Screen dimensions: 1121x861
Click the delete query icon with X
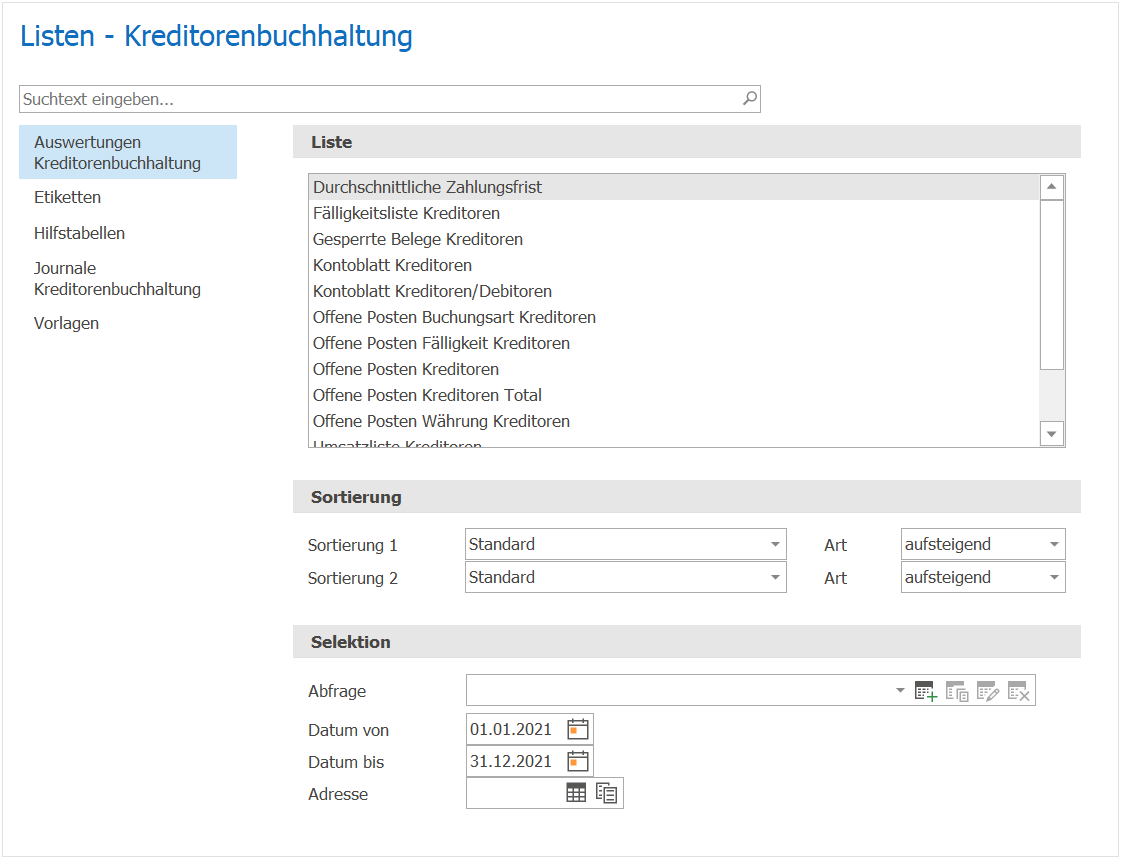point(1018,691)
